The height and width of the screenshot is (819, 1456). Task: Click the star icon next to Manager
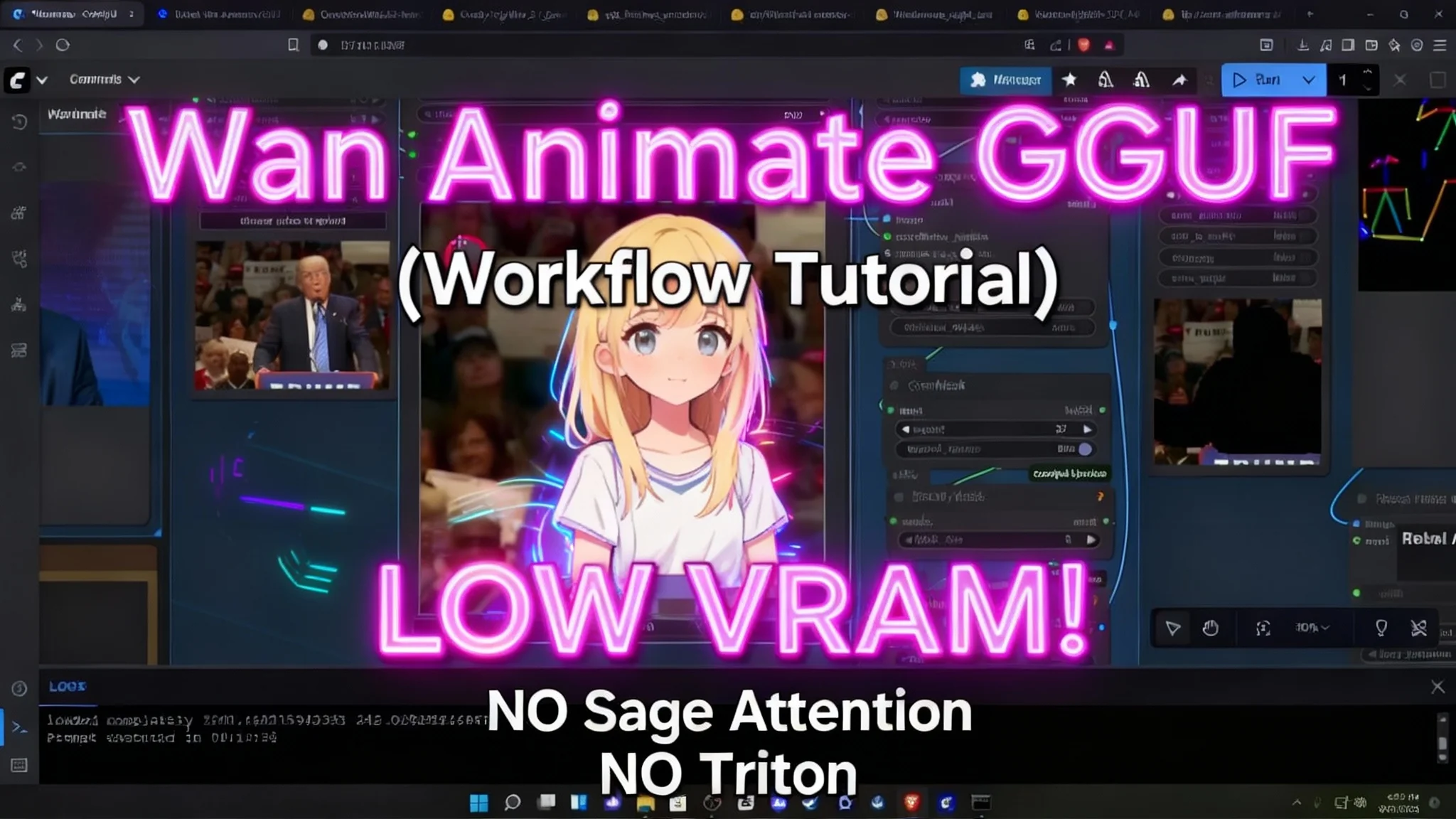(x=1069, y=80)
